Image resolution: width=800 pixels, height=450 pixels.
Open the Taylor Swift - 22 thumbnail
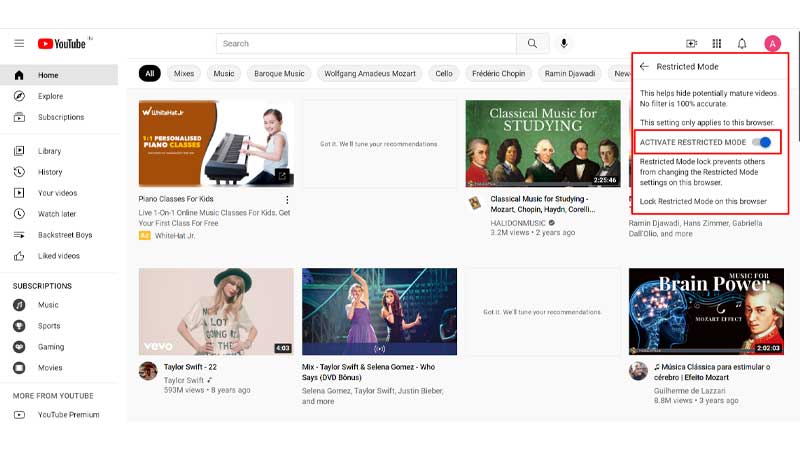click(x=216, y=312)
